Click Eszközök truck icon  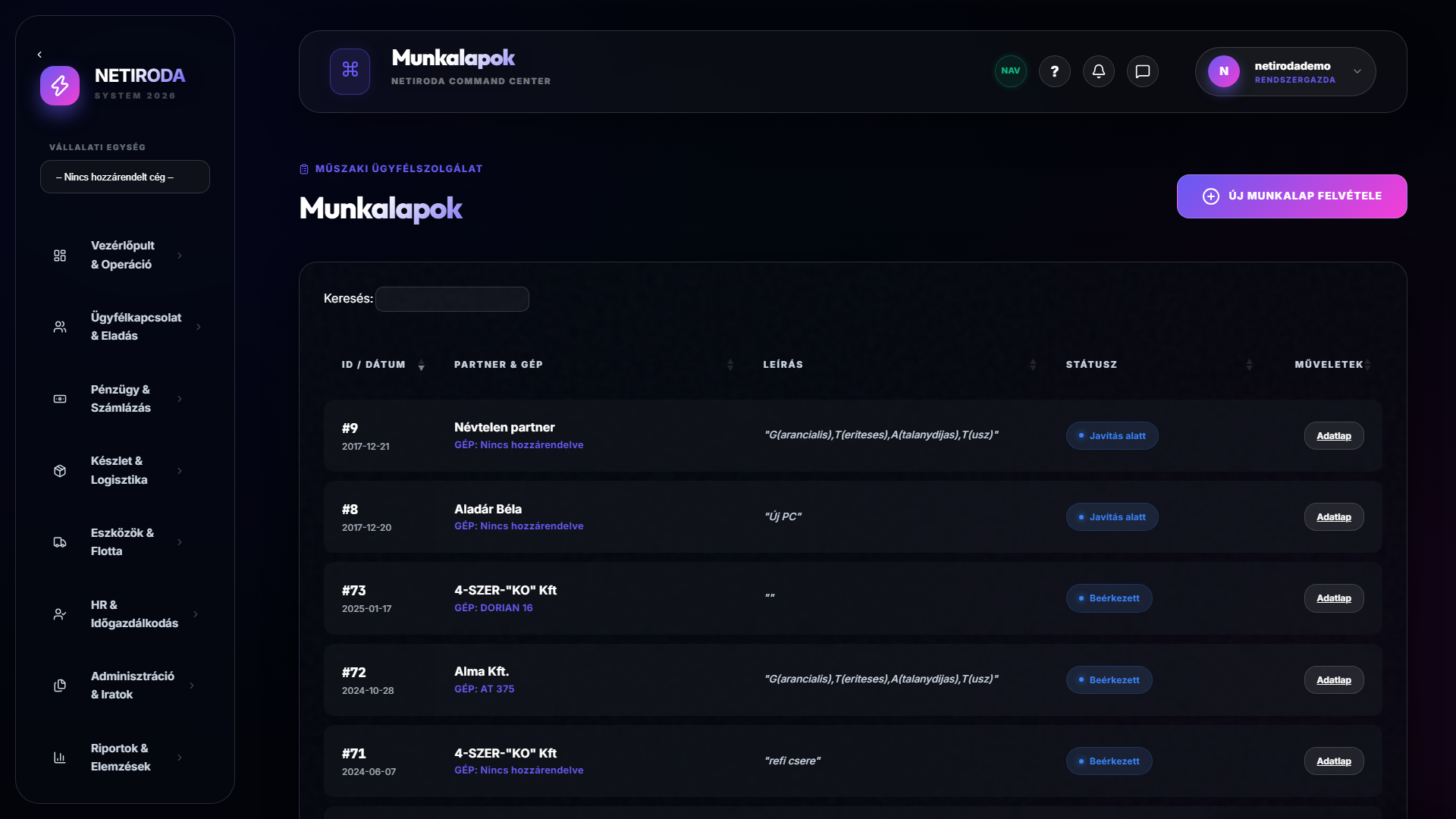pos(60,542)
